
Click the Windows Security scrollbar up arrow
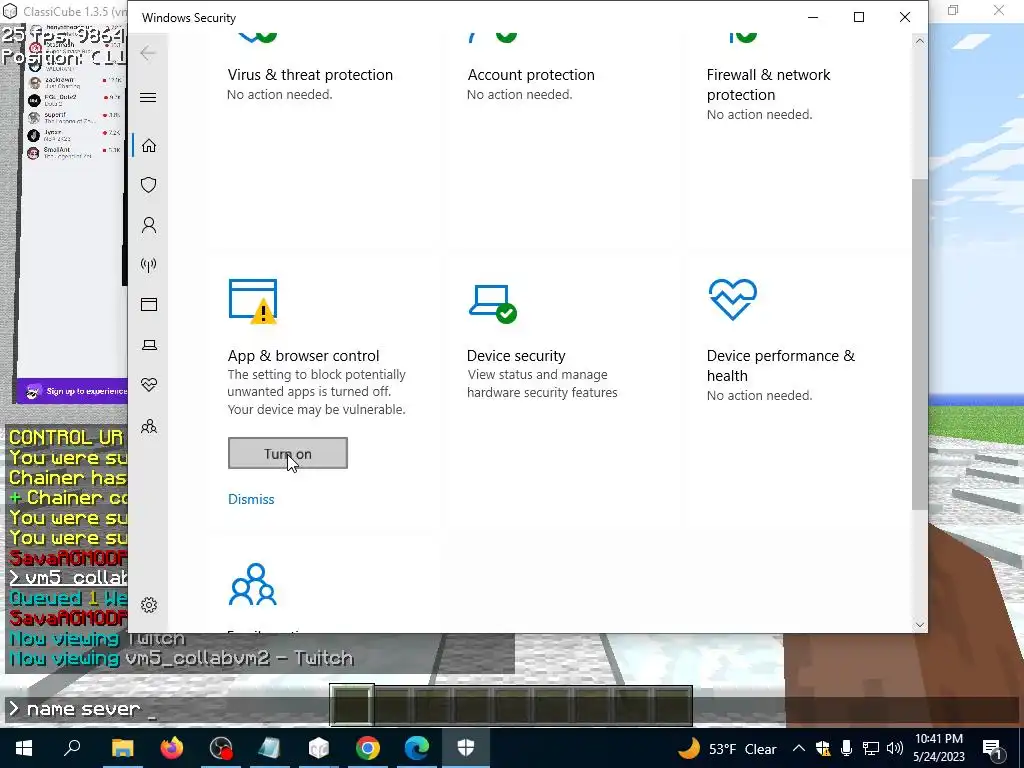click(x=920, y=41)
